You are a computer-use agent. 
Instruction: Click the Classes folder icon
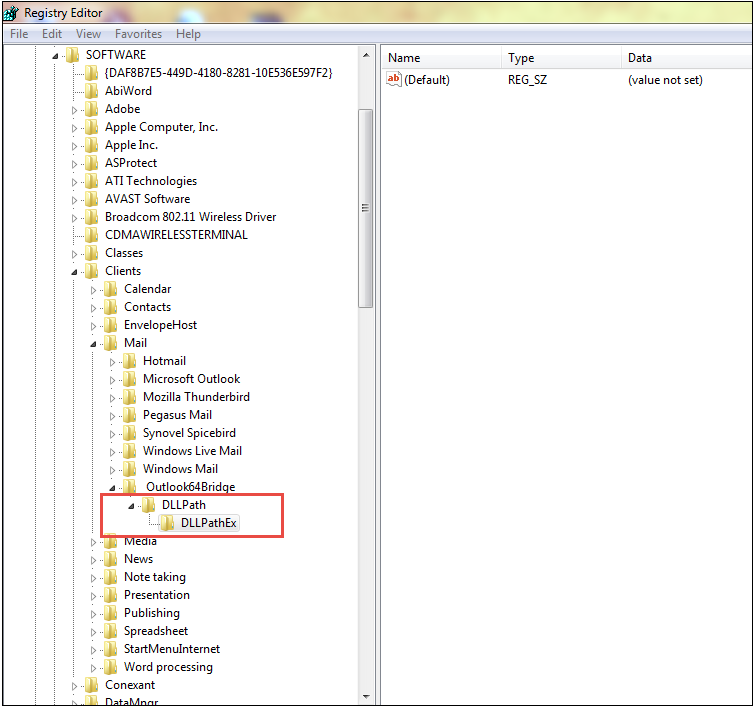pyautogui.click(x=91, y=253)
